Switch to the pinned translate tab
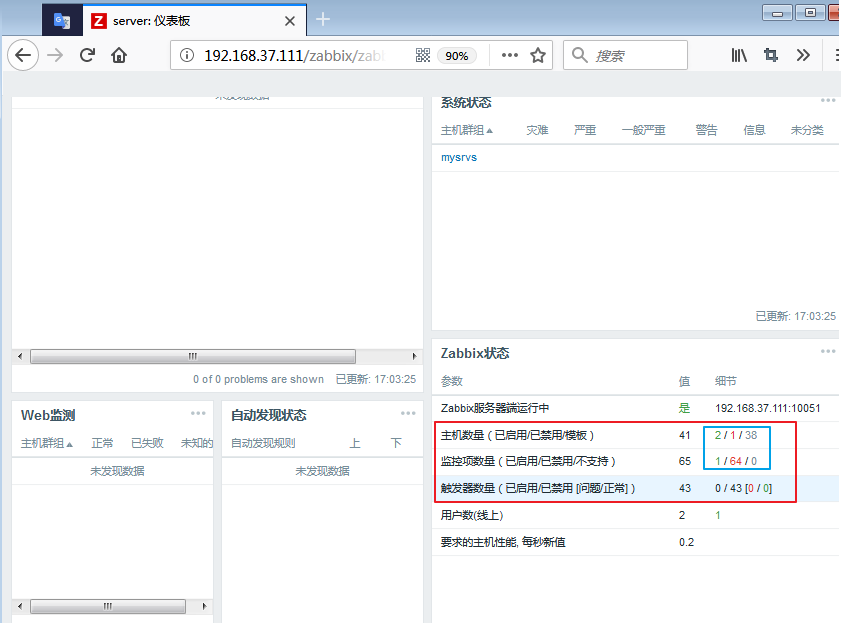The image size is (841, 623). pos(62,20)
